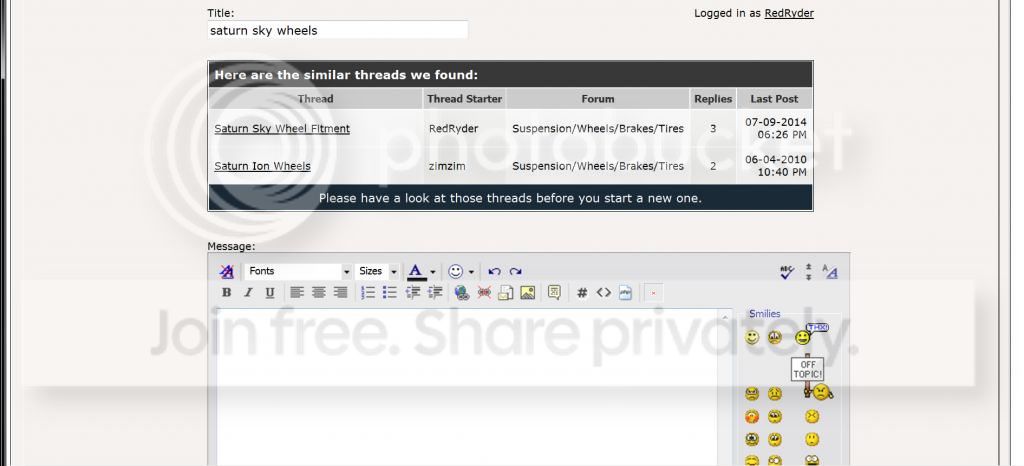
Task: Click RedRyder in Thread Starter column
Action: click(x=453, y=129)
